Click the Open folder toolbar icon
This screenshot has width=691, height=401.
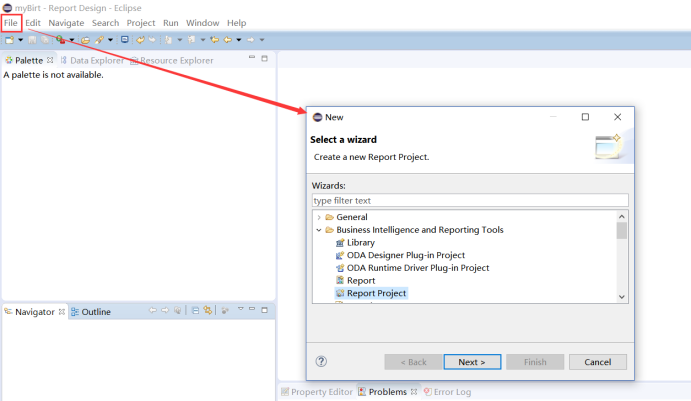point(85,40)
